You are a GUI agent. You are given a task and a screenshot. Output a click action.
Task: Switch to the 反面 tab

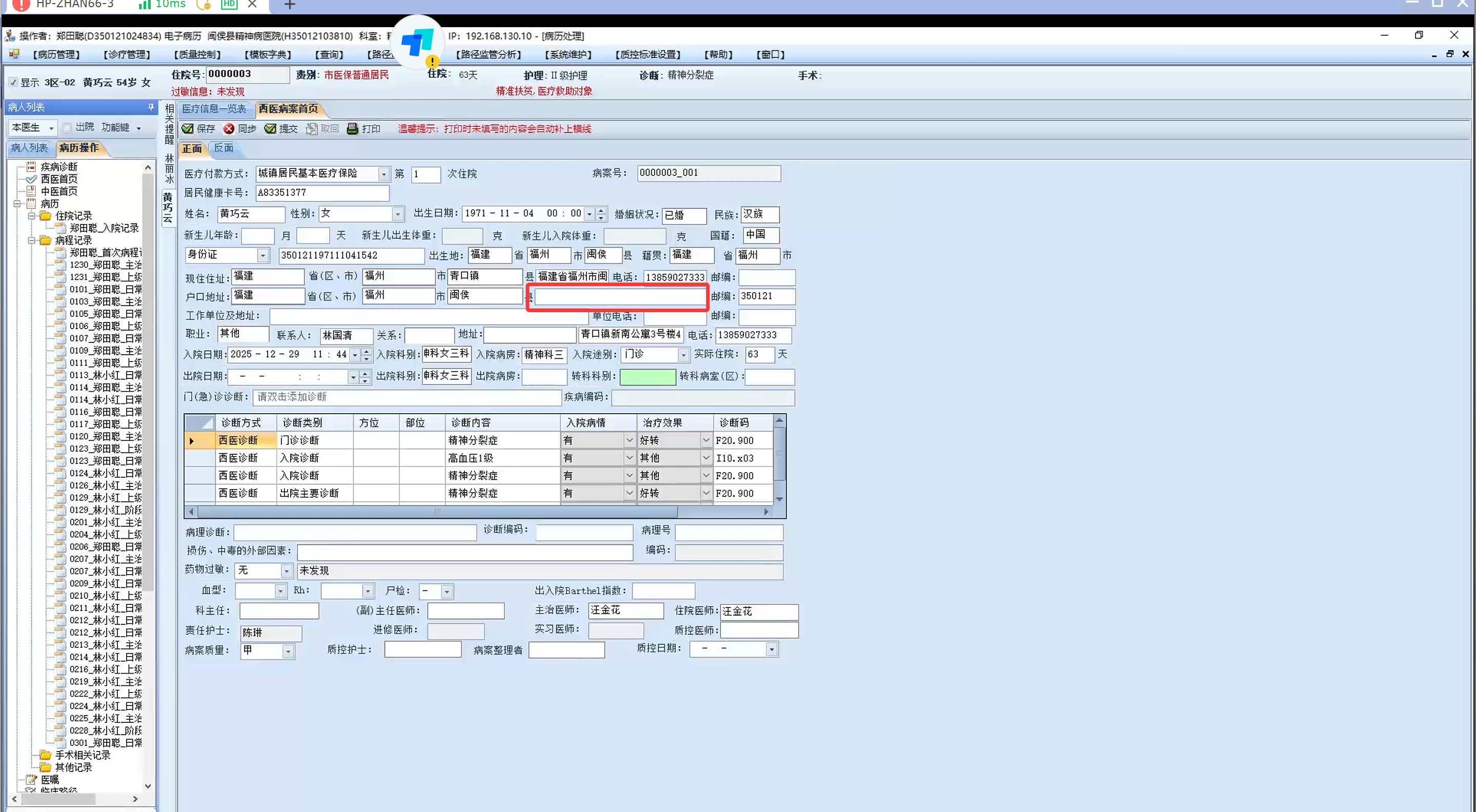click(224, 149)
